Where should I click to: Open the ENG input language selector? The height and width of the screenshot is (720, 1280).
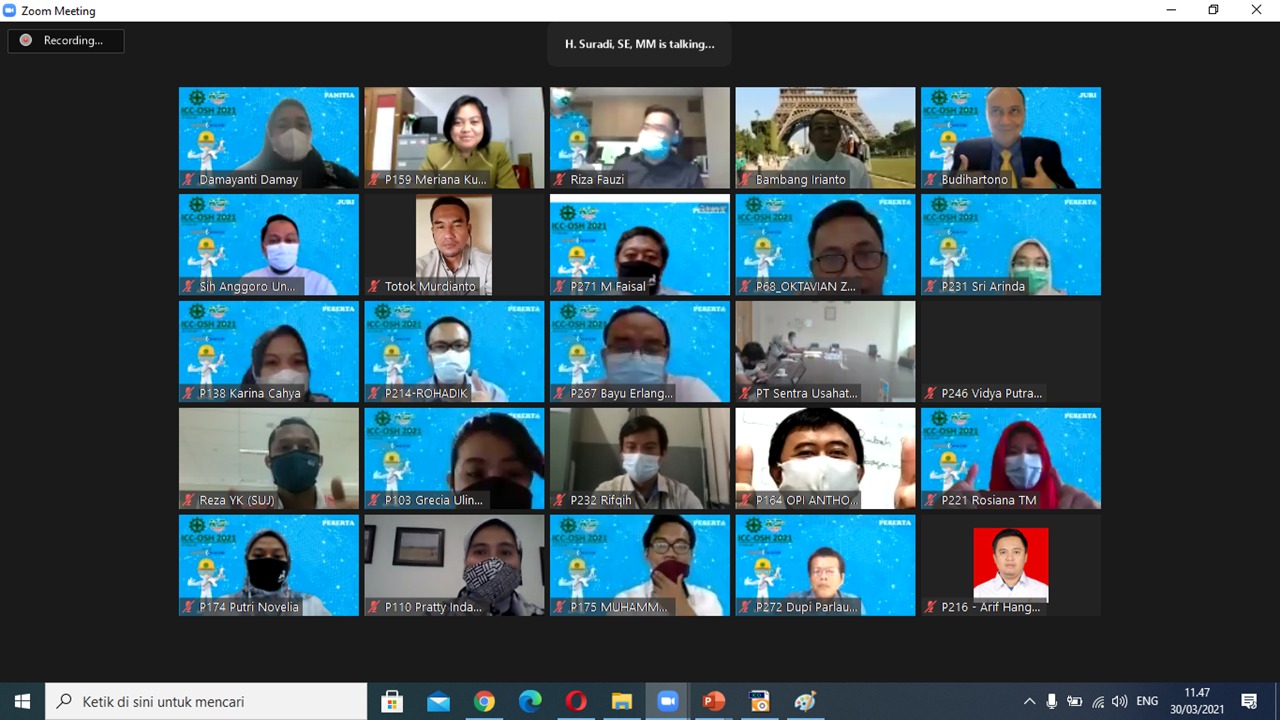pos(1147,701)
